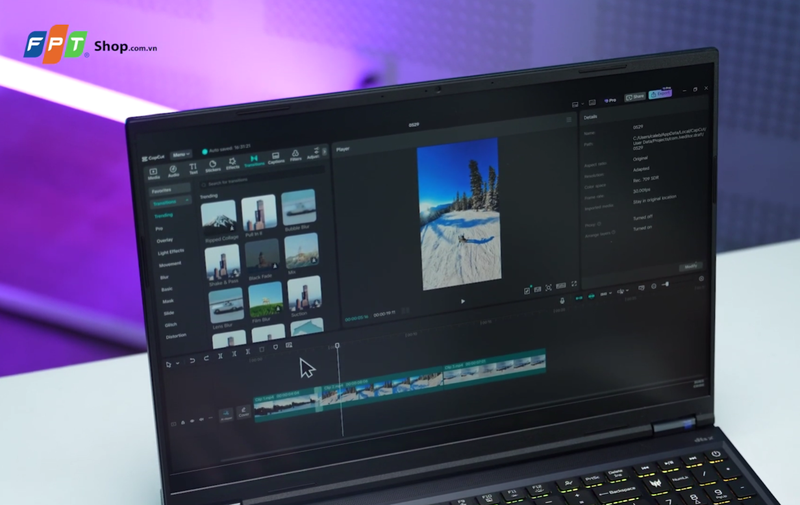800x505 pixels.
Task: Click the Details panel header
Action: click(x=590, y=117)
